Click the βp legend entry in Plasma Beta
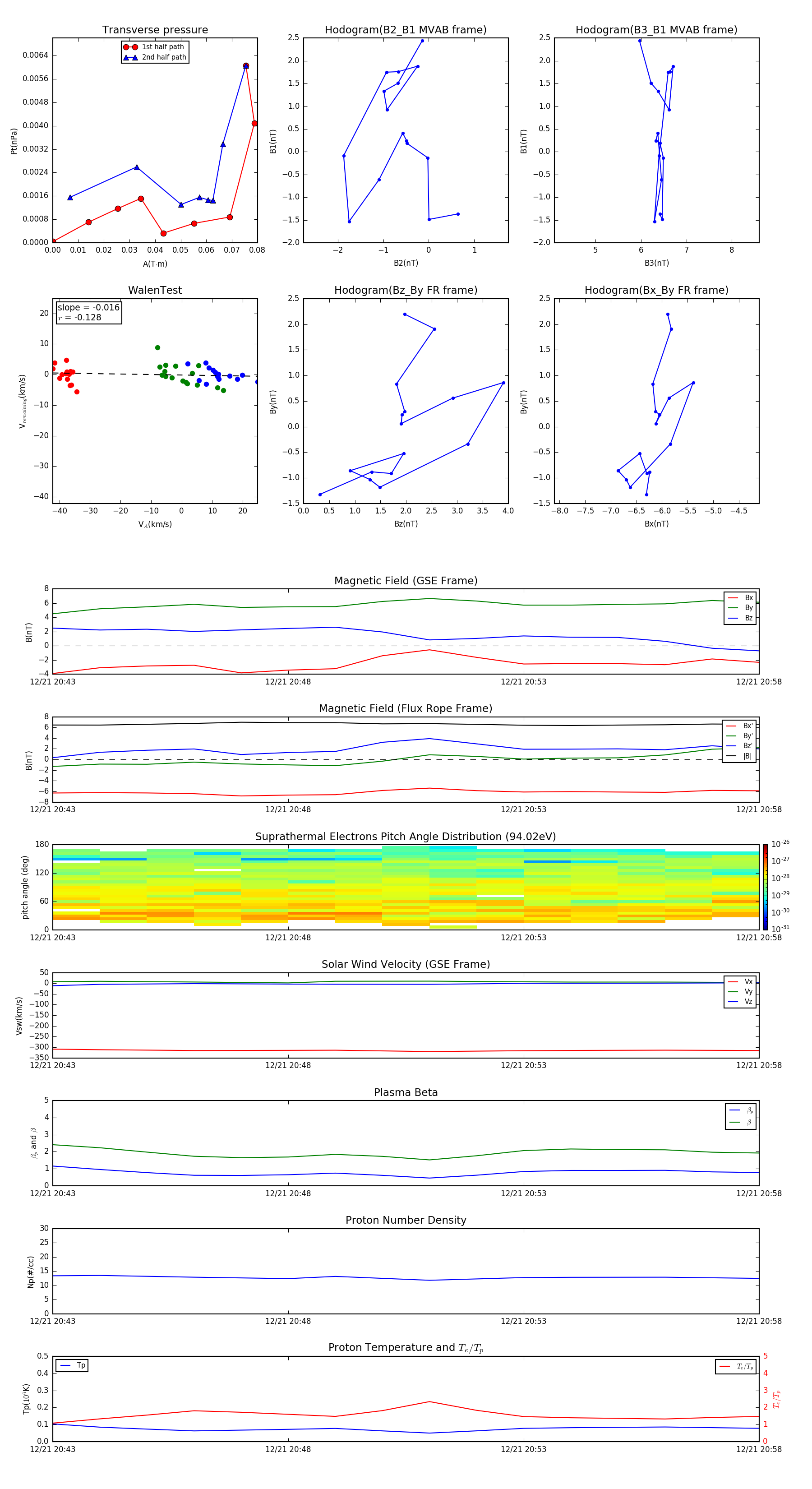This screenshot has height=1489, width=812. pos(741,1110)
